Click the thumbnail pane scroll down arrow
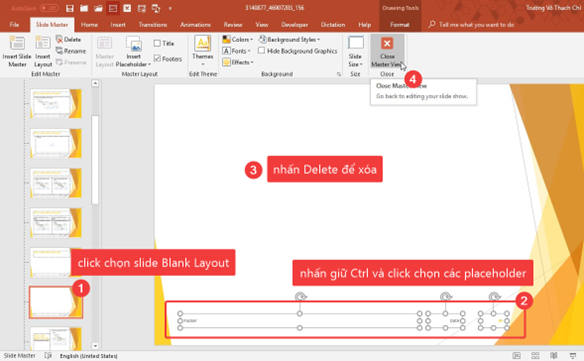Screen dimensions: 584x361 pyautogui.click(x=95, y=346)
